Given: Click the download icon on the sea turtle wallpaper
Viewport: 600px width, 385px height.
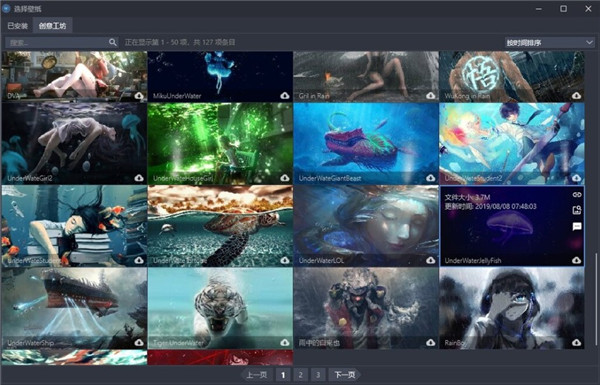Looking at the screenshot, I should pos(285,260).
